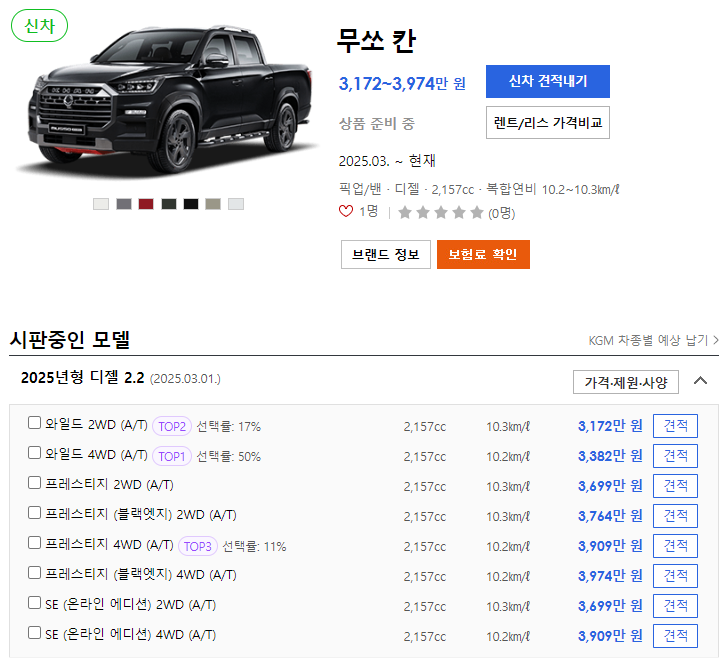
Task: Click 견적 for 프레스티지 (블랙엣지) 4WD row
Action: coord(675,576)
